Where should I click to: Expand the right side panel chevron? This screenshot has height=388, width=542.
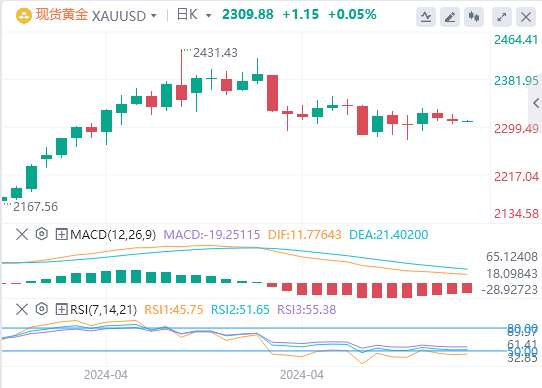536,103
